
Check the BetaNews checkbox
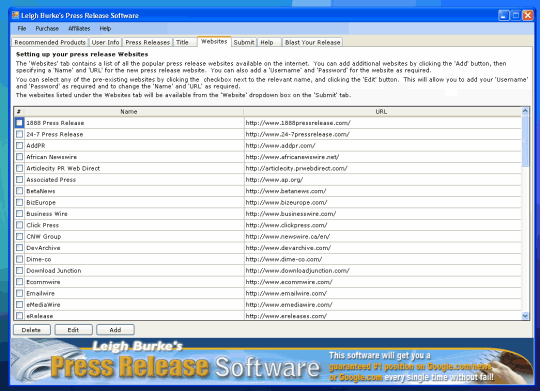click(19, 191)
